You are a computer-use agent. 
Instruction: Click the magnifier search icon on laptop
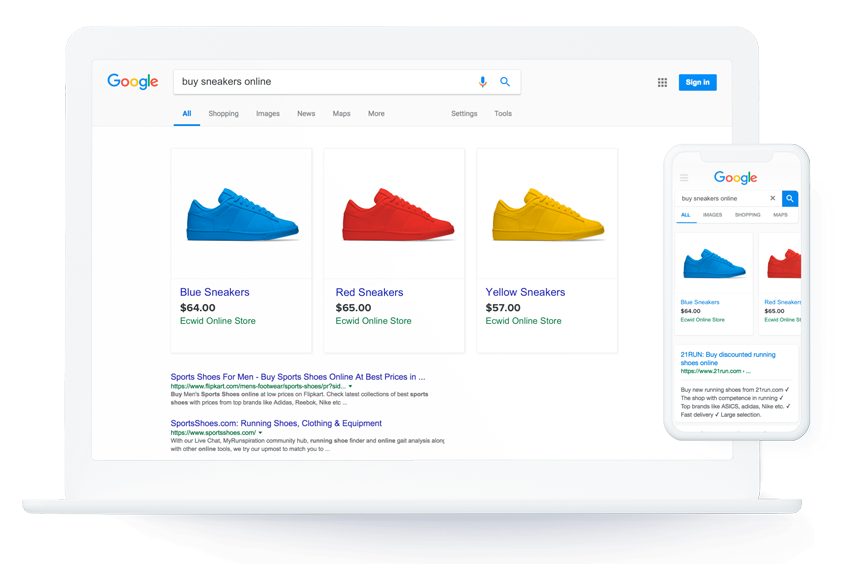tap(505, 82)
